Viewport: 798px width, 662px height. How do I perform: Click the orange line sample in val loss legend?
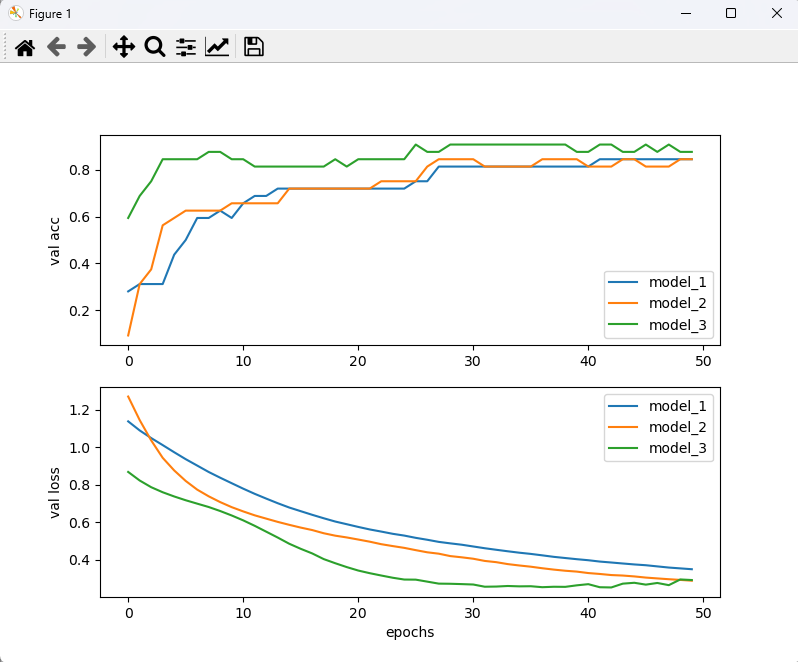623,427
